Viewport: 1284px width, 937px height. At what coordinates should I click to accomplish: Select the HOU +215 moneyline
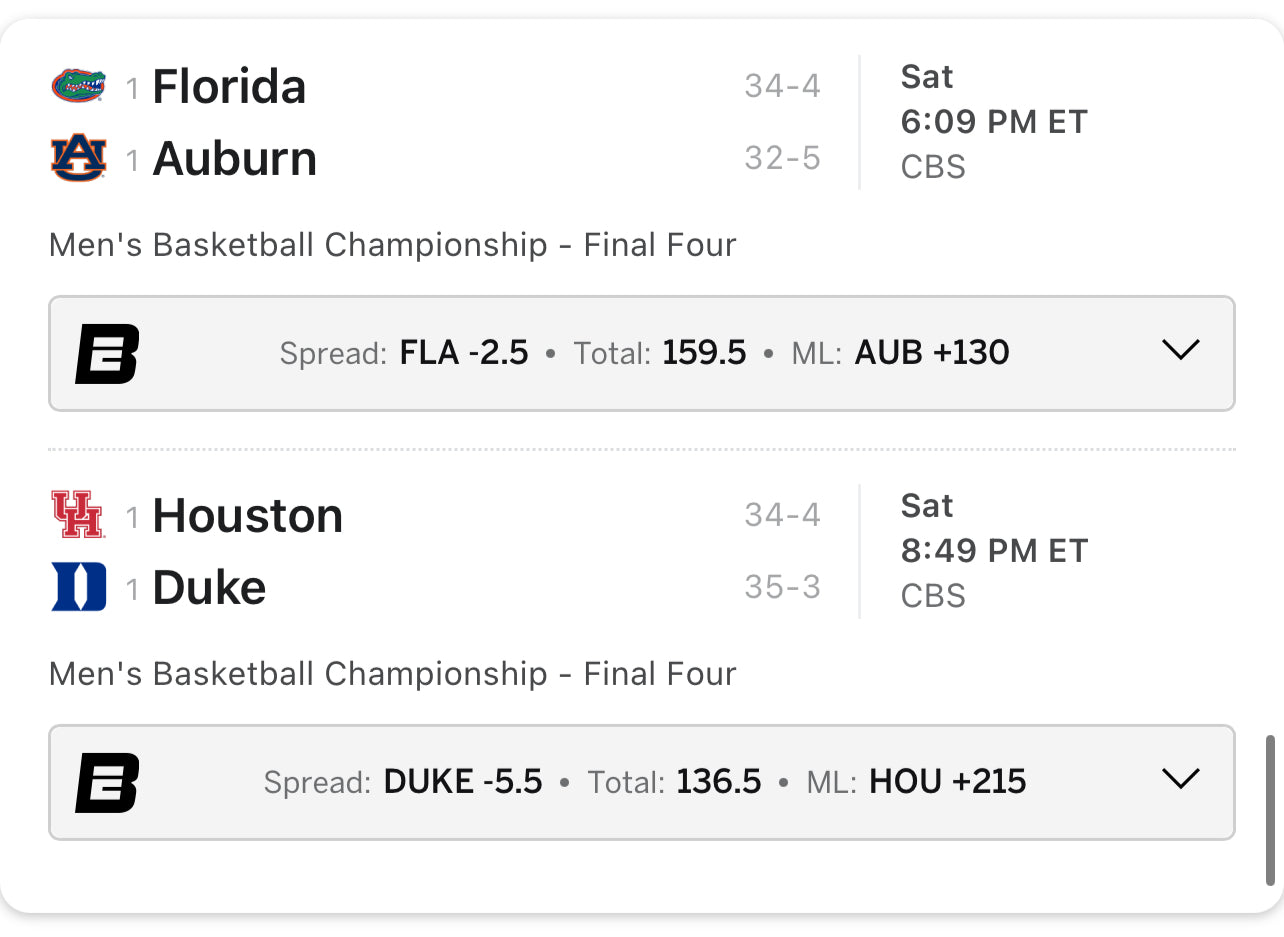948,782
